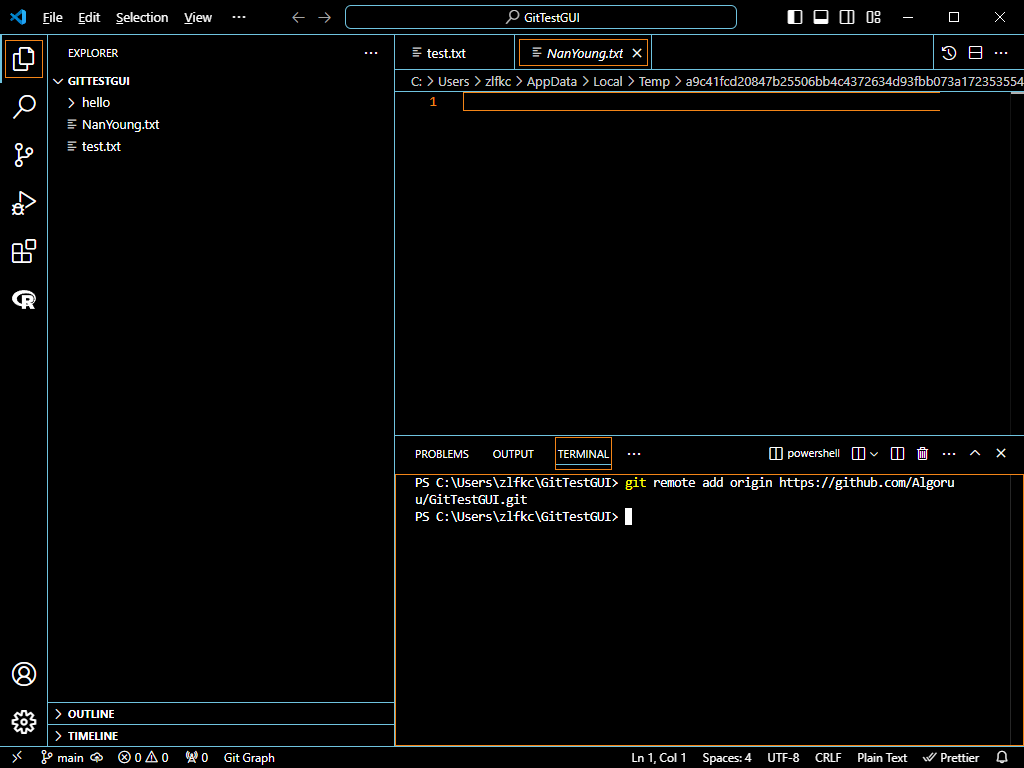Open the Git Graph status bar button

pyautogui.click(x=249, y=758)
